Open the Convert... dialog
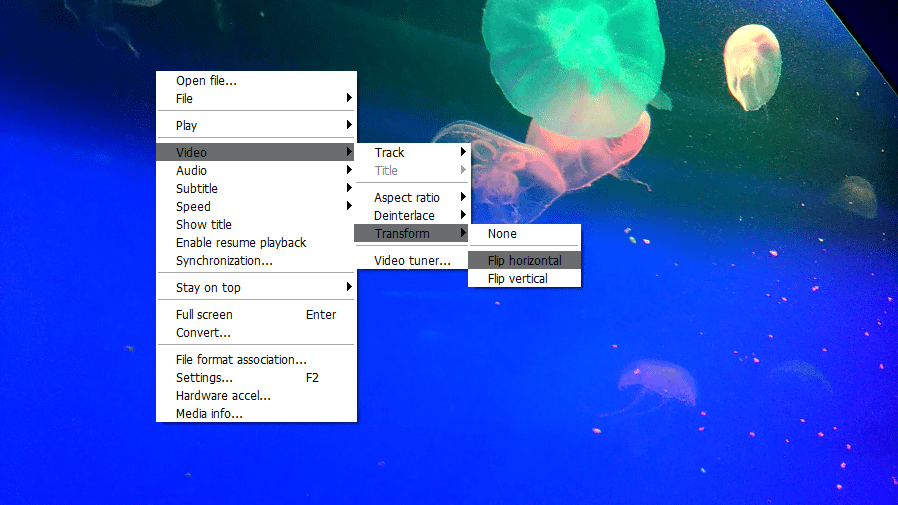Viewport: 898px width, 505px height. pyautogui.click(x=256, y=333)
